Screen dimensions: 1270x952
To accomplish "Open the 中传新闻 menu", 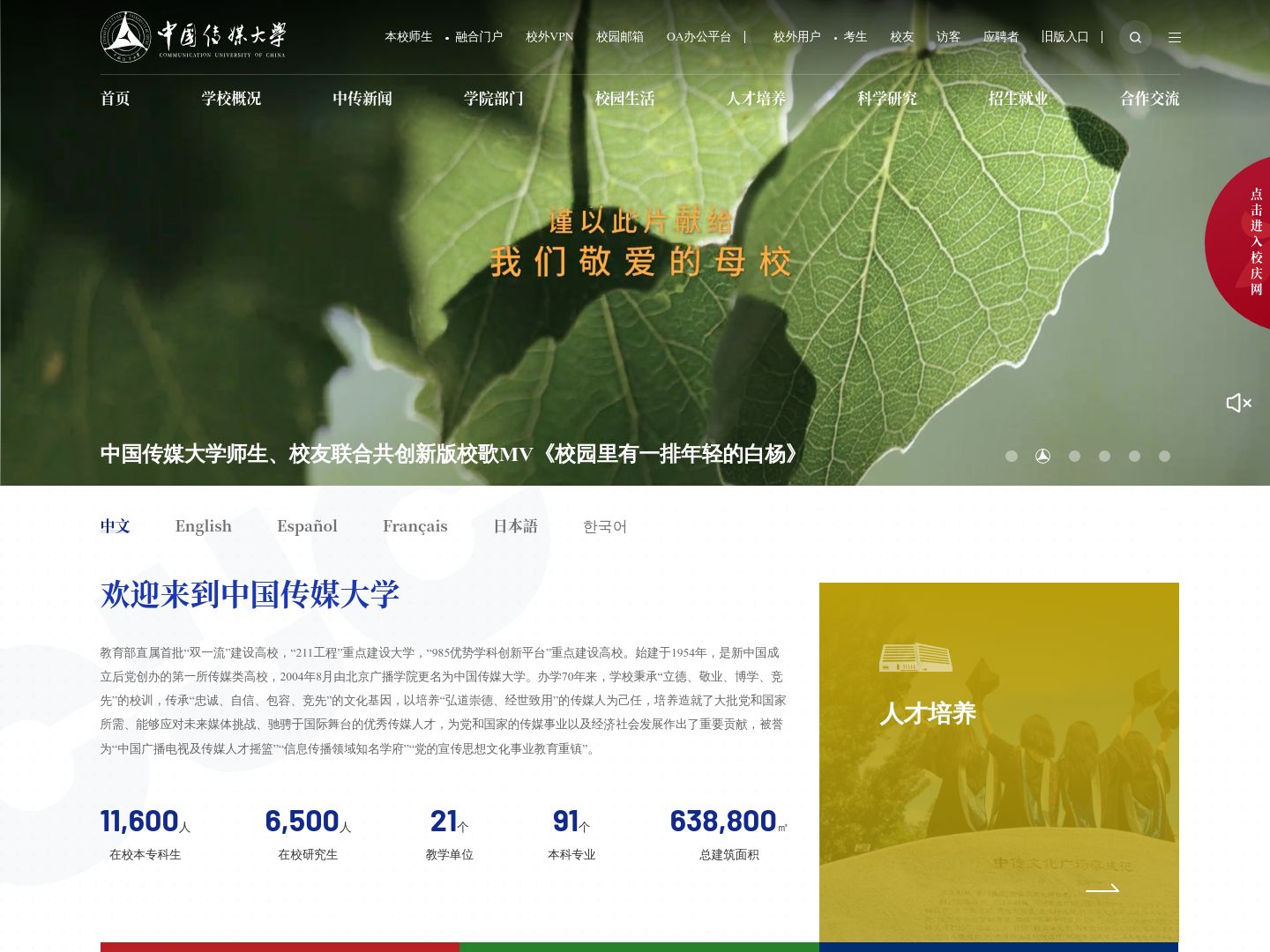I will coord(362,99).
